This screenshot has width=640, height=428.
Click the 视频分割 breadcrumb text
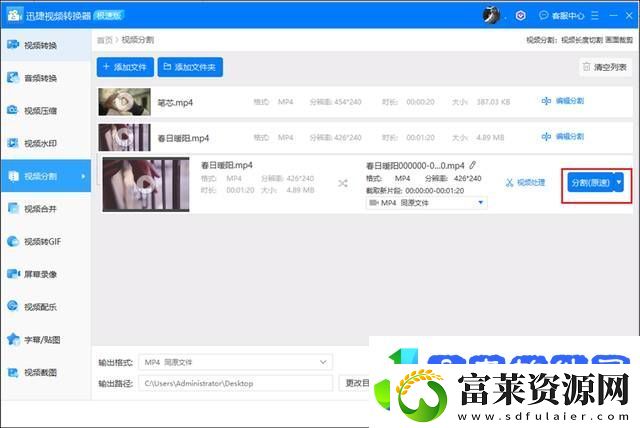[138, 40]
